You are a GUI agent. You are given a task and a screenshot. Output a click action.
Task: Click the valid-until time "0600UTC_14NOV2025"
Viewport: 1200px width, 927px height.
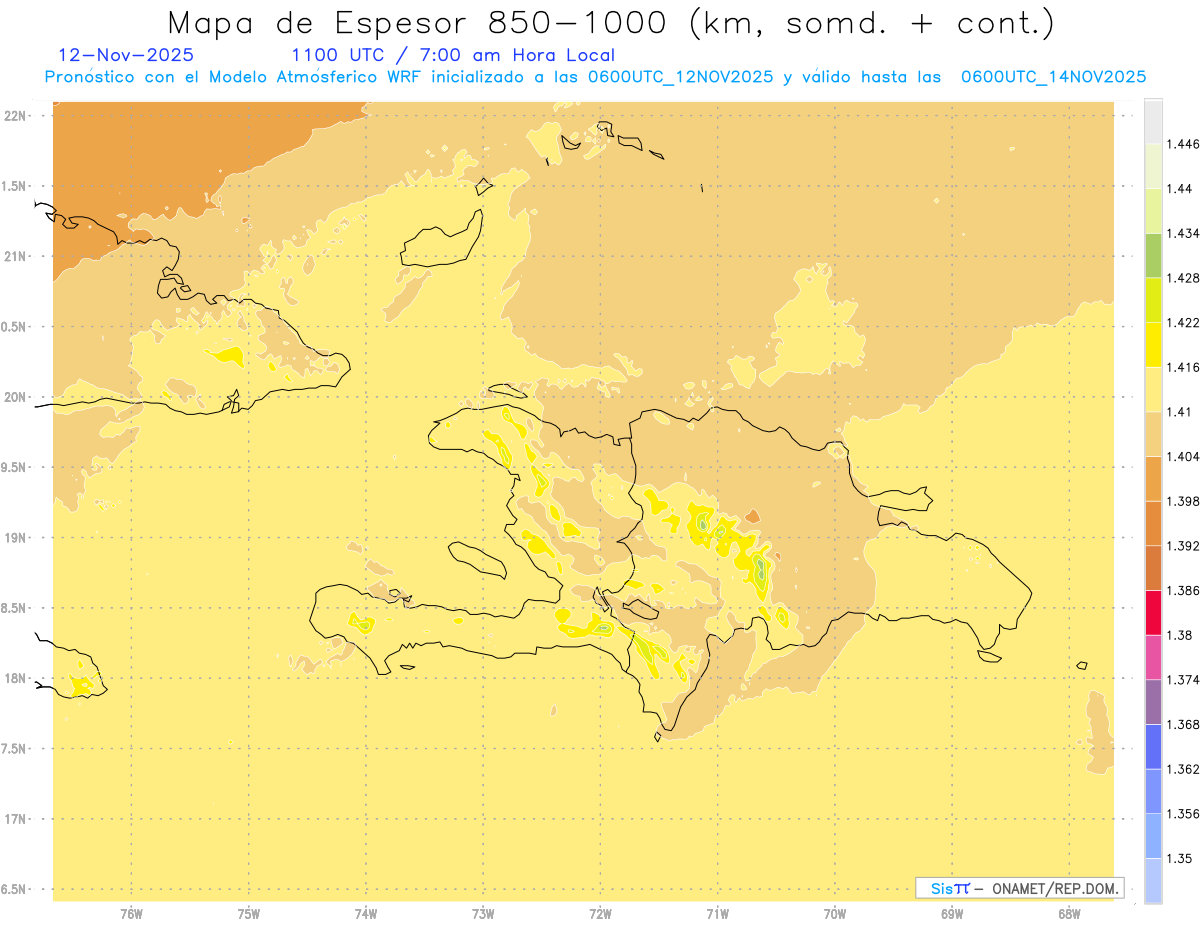click(1053, 77)
